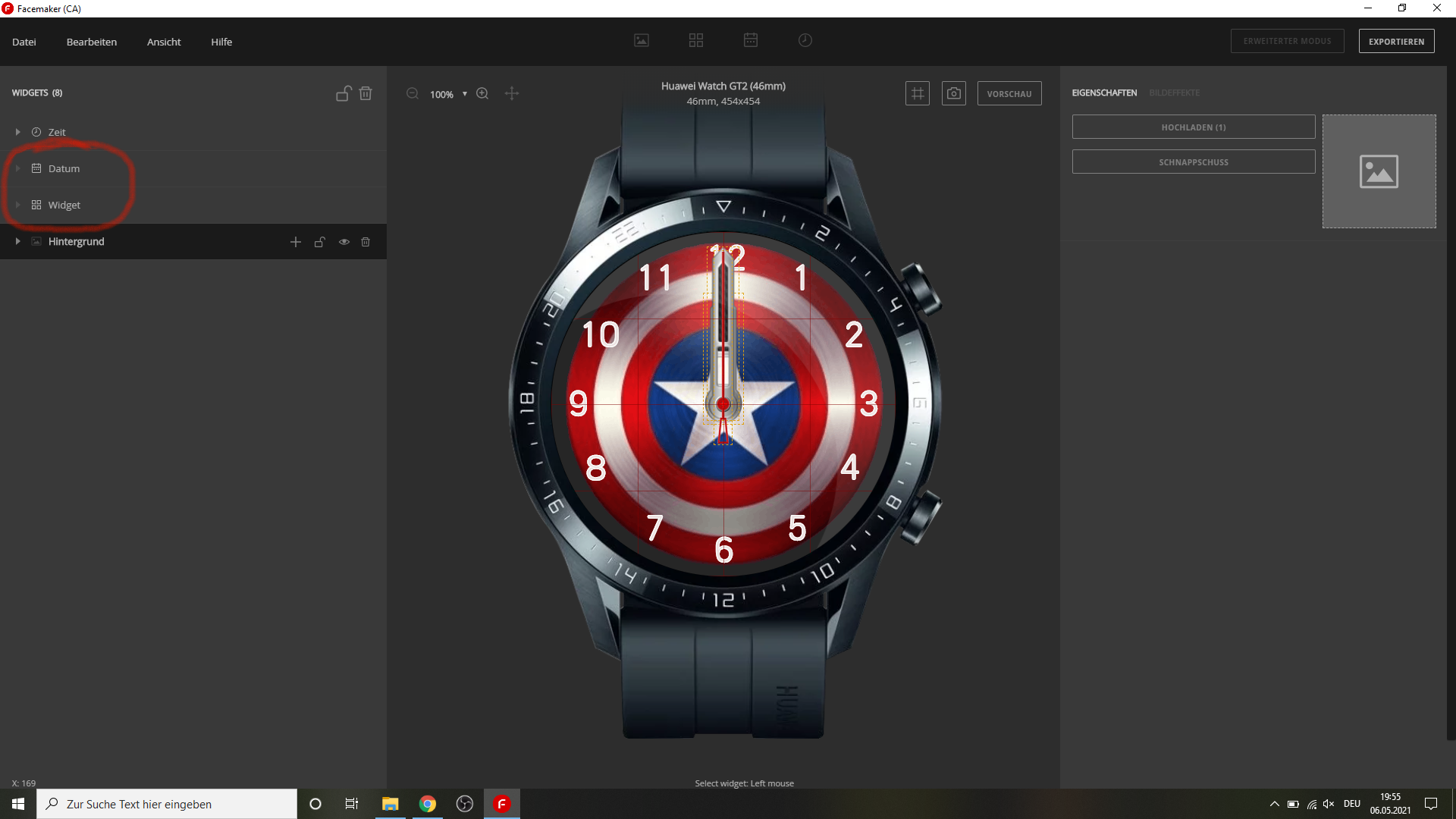Open Google Chrome from the taskbar
The image size is (1456, 819).
click(428, 804)
